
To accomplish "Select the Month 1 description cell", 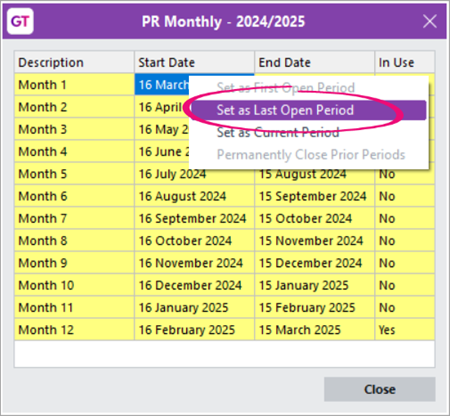I will pos(74,85).
